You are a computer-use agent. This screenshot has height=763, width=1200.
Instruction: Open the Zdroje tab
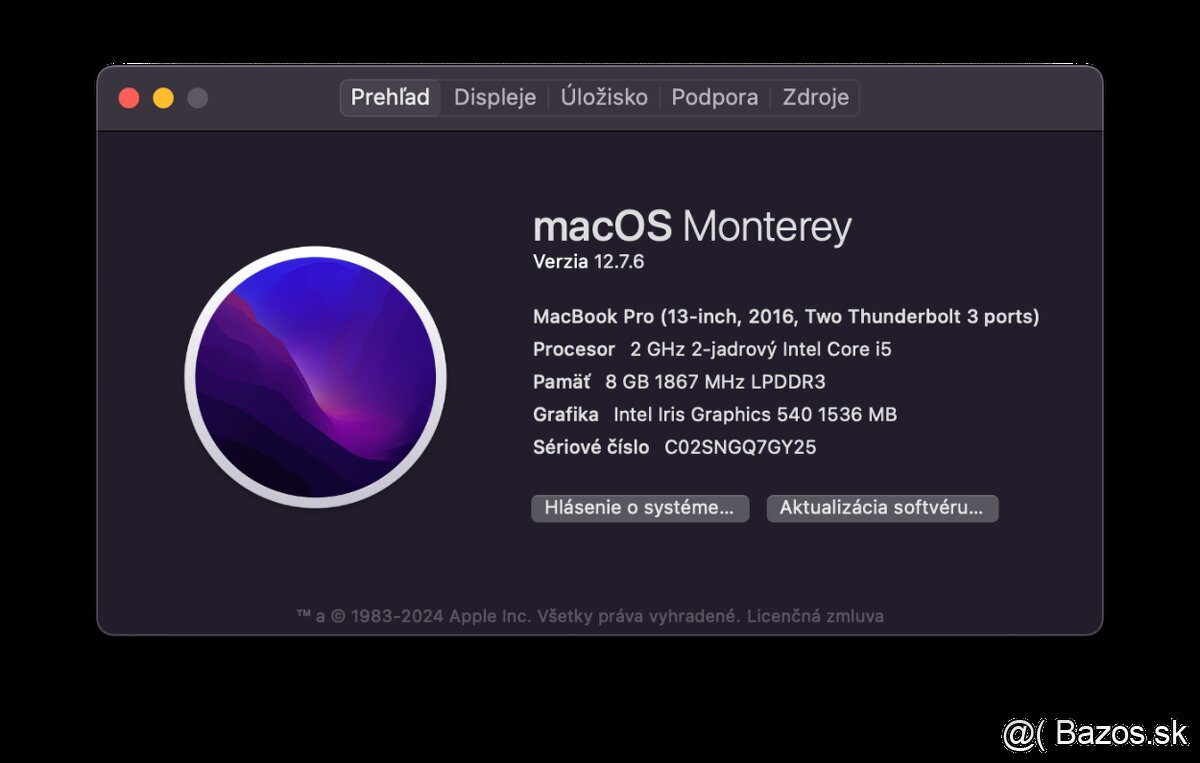point(815,97)
